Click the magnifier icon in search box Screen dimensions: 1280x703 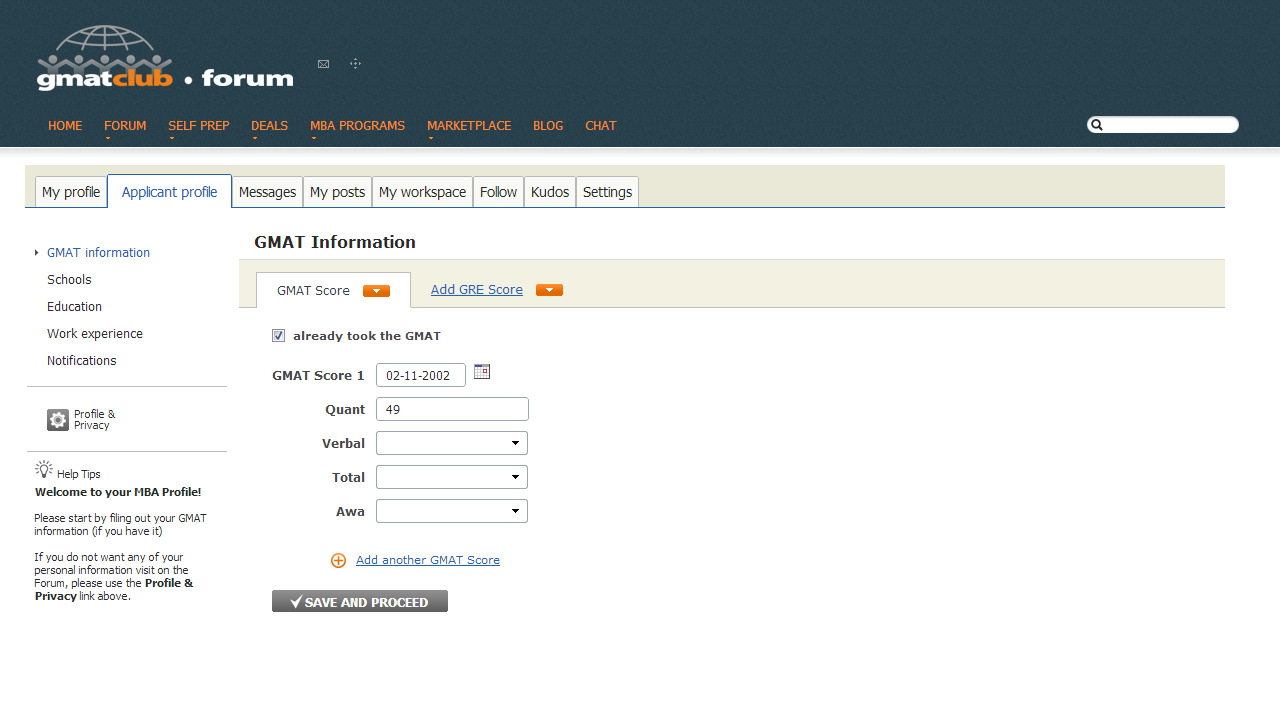tap(1097, 125)
